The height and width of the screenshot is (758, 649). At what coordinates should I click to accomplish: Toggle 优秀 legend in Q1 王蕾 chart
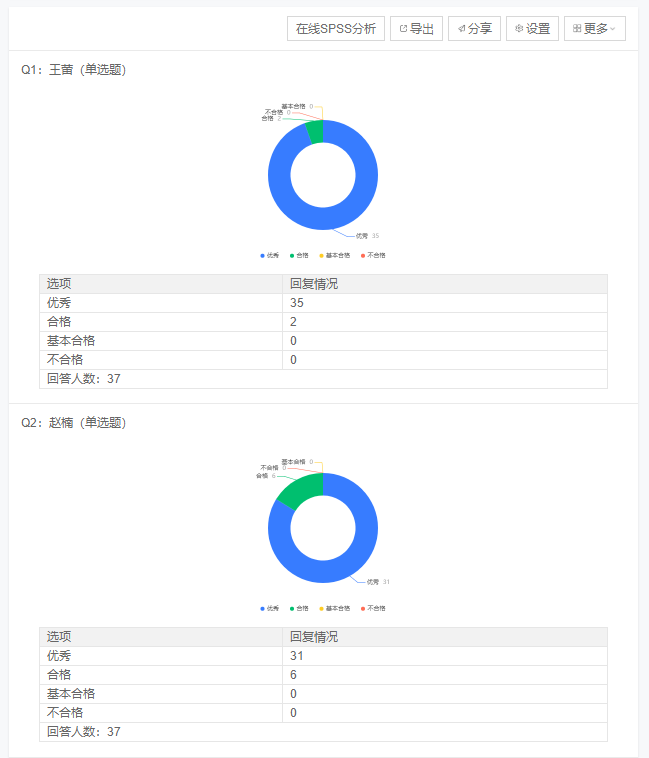click(270, 255)
